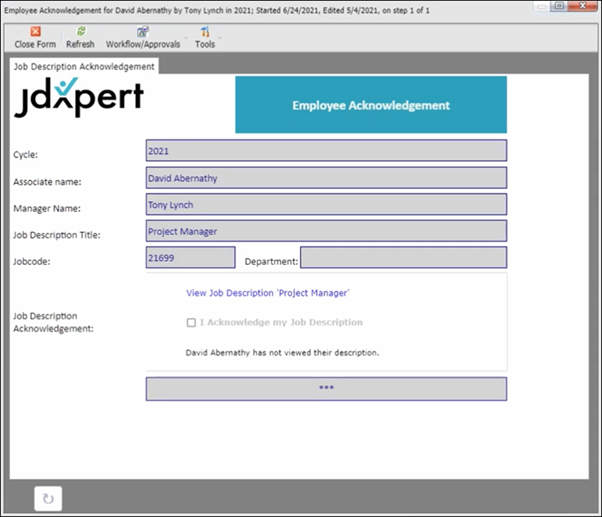
Task: Click the Tools hammer icon
Action: (x=205, y=31)
